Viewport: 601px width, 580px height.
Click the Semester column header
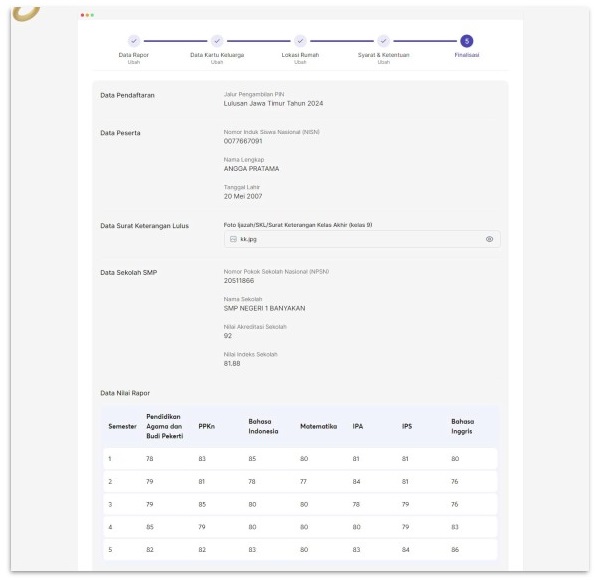122,426
